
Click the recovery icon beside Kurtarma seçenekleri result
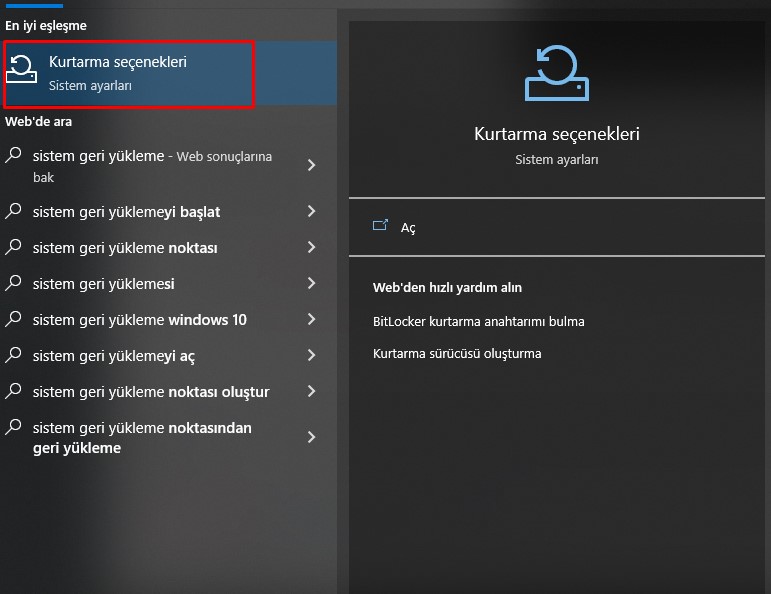point(21,69)
